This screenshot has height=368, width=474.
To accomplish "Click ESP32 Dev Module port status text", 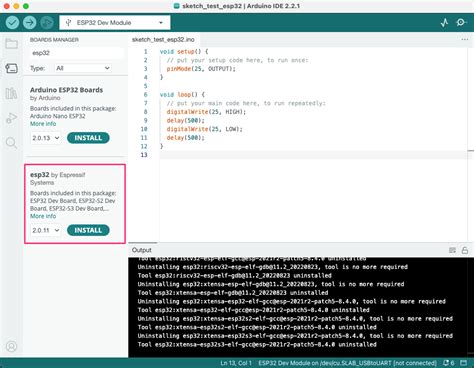I will (x=347, y=363).
